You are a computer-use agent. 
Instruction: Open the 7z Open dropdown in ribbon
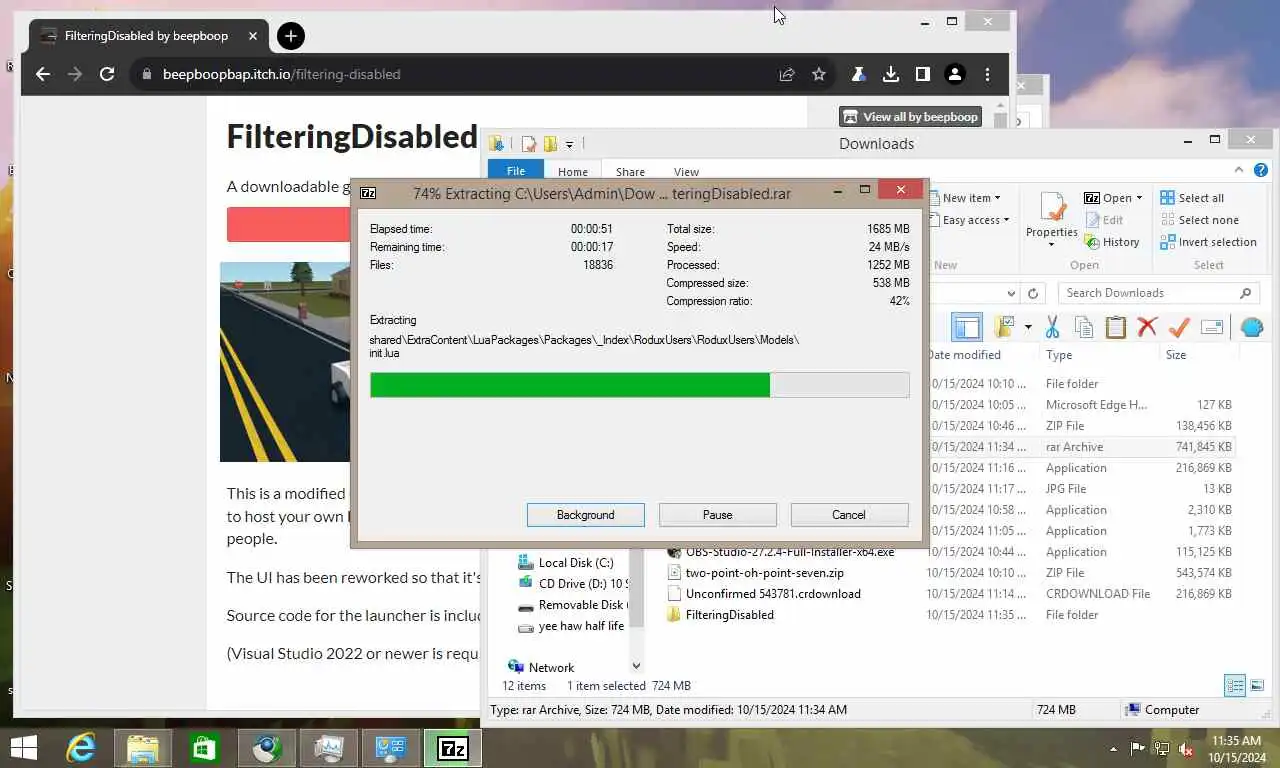pos(1113,198)
